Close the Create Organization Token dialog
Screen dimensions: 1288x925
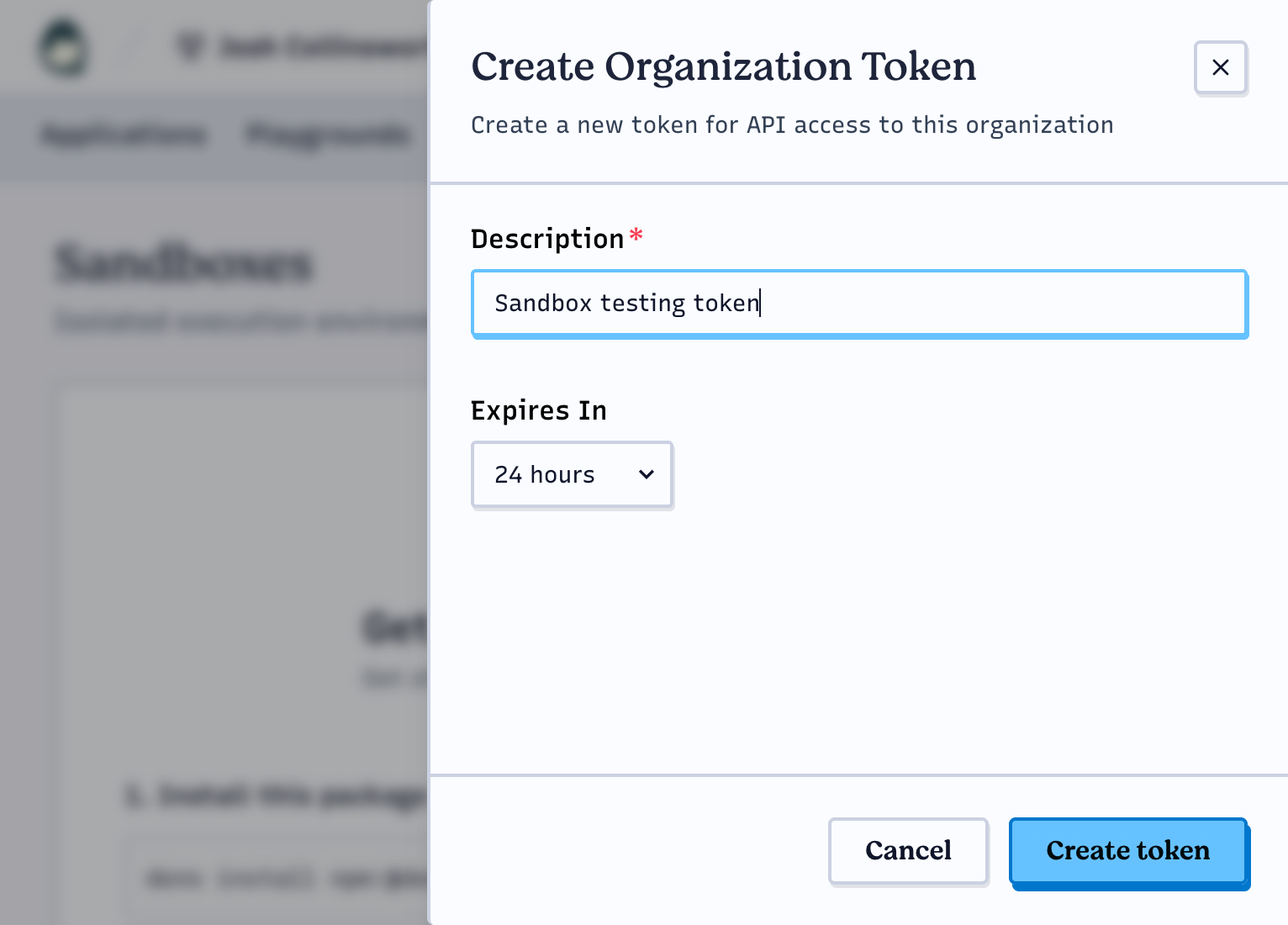pos(1221,67)
